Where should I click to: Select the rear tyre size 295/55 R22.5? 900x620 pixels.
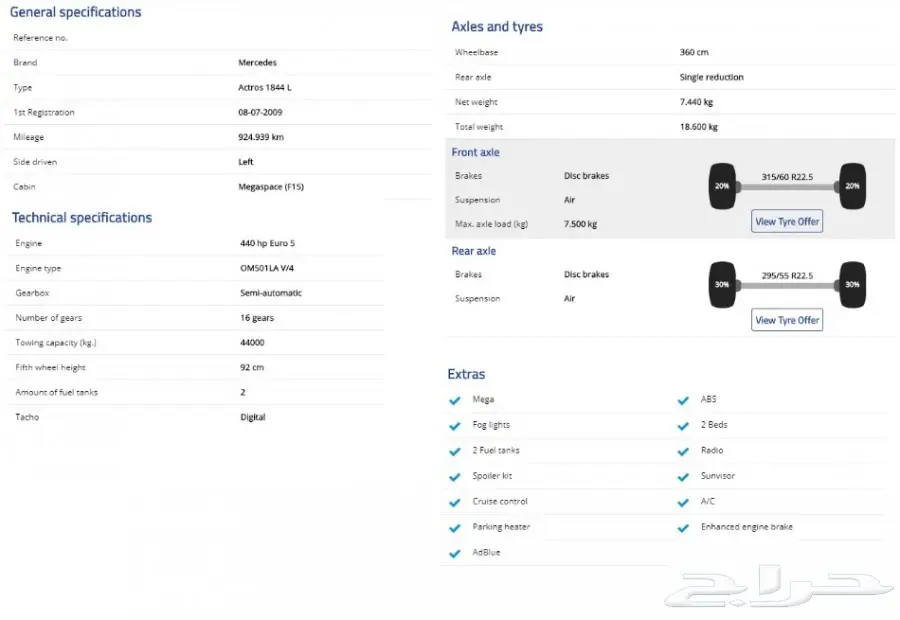(787, 276)
